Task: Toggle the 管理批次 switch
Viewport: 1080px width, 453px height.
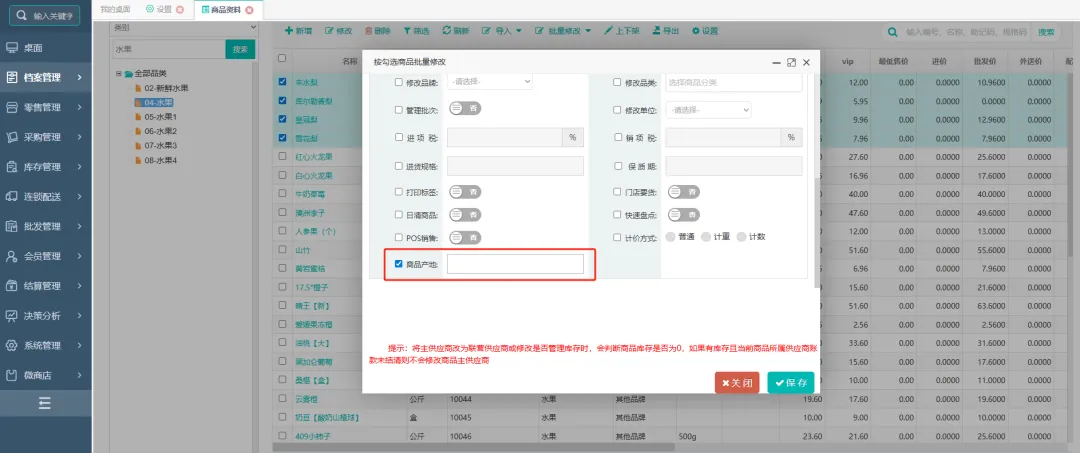Action: tap(465, 109)
